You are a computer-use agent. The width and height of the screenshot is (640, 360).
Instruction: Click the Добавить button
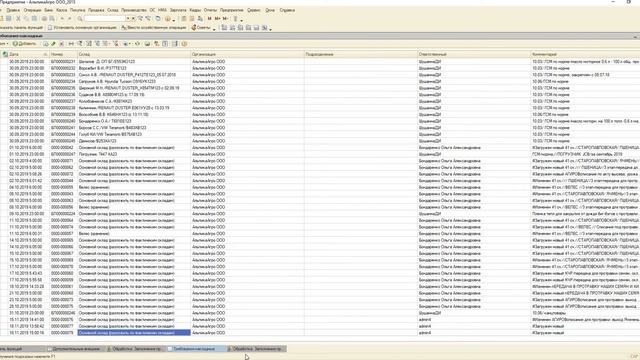tap(24, 44)
